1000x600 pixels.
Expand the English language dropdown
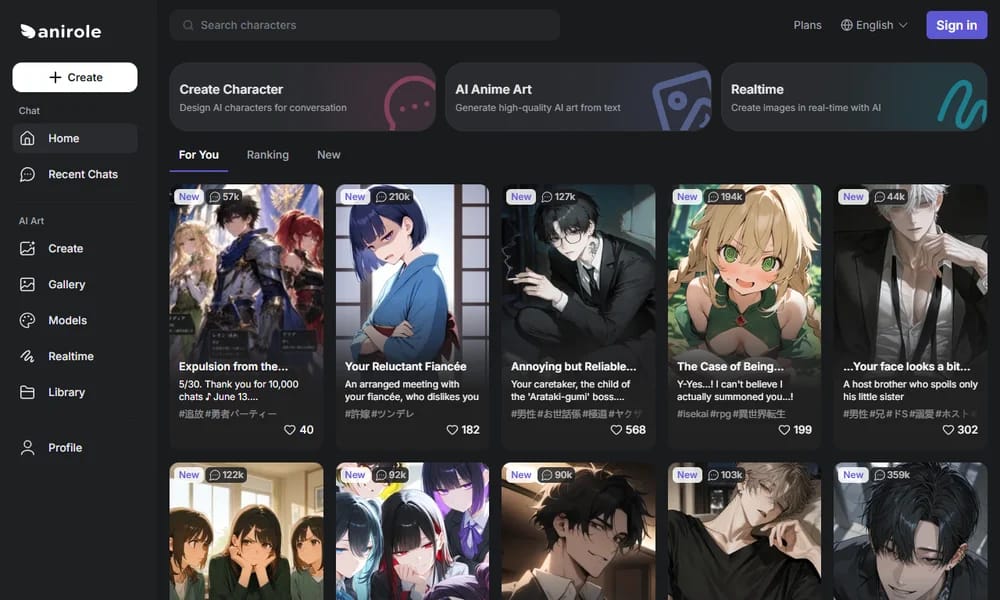tap(874, 25)
